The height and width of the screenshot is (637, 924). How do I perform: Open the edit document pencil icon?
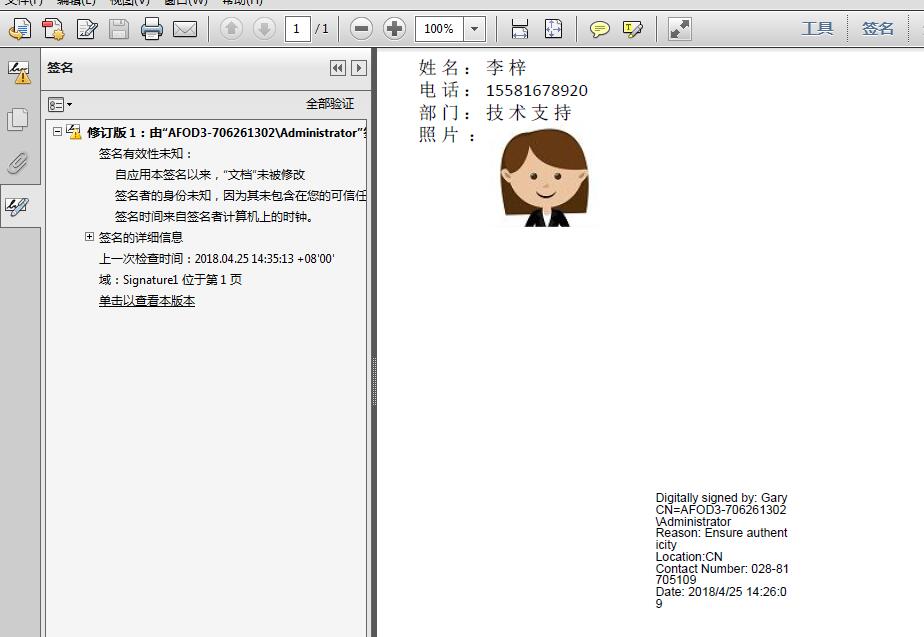(x=87, y=29)
